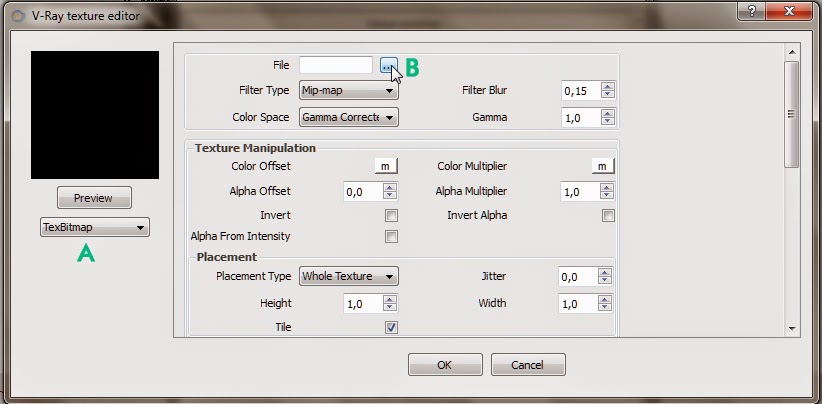Adjust Gamma with its stepper arrows
822x404 pixels.
[608, 117]
